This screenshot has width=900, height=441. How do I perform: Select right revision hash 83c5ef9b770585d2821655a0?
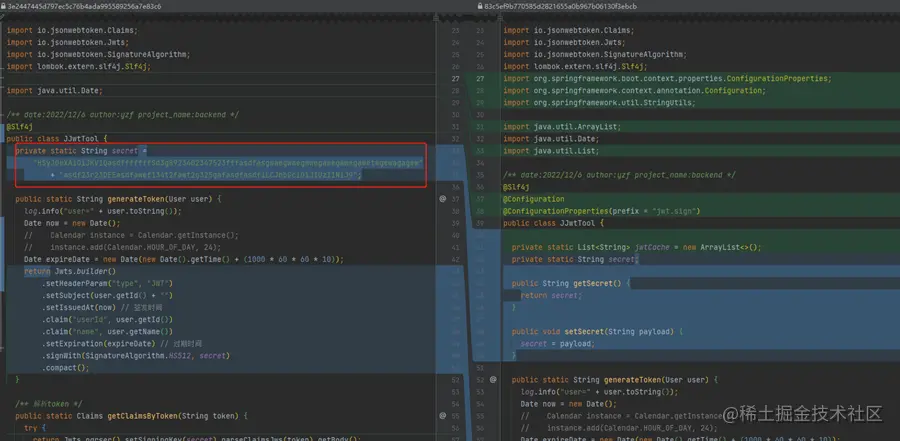pyautogui.click(x=560, y=6)
